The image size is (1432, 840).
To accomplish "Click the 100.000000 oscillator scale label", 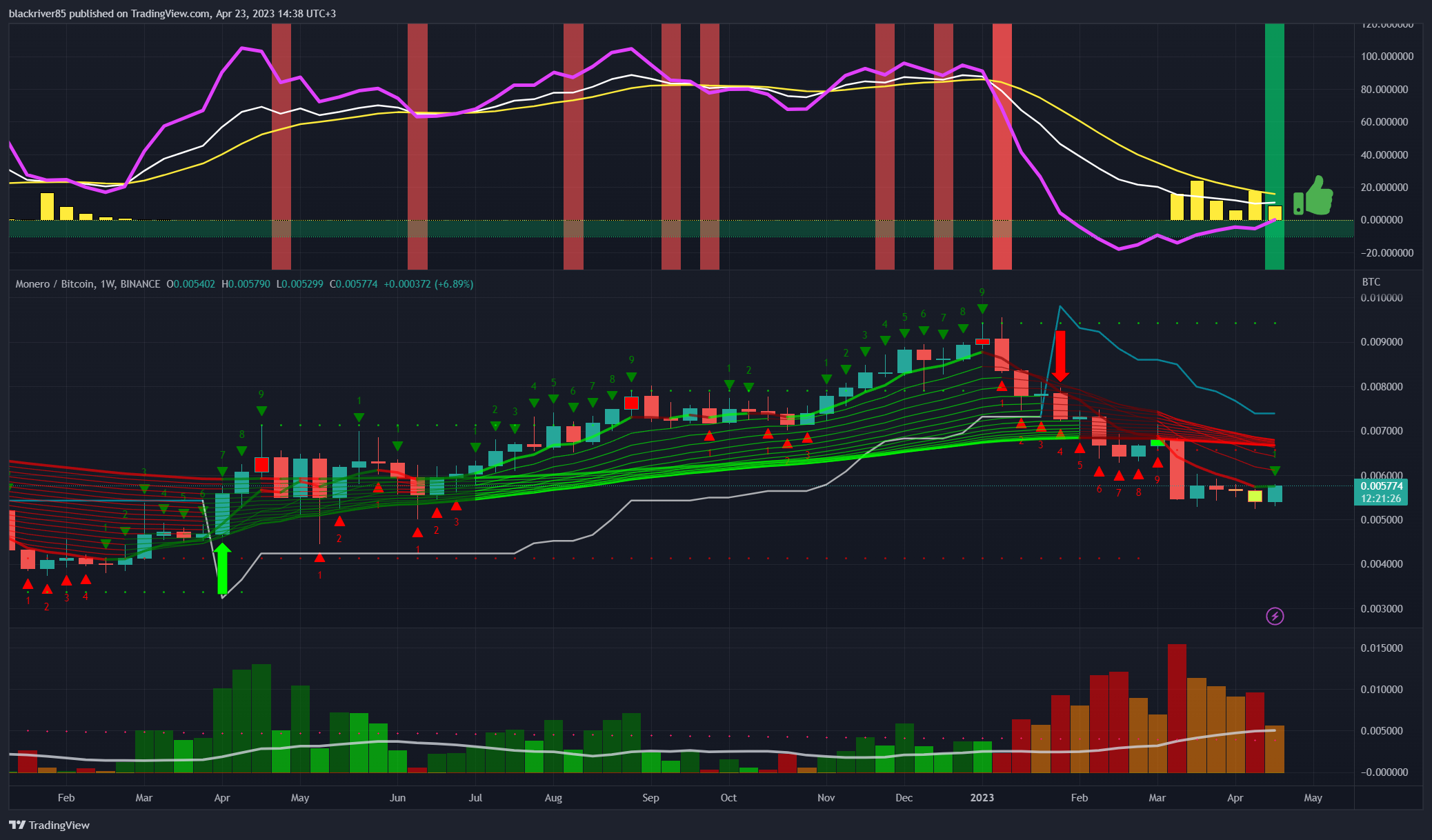I will tap(1387, 57).
